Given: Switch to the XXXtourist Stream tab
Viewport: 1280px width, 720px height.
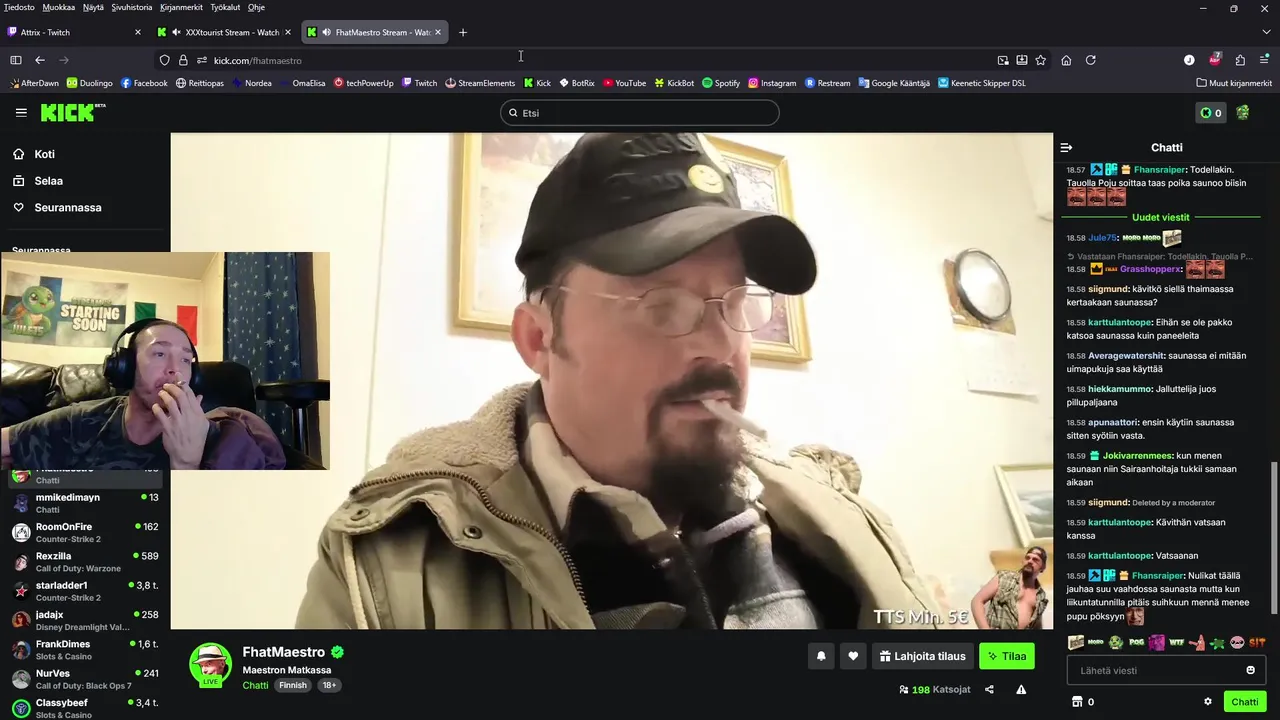Looking at the screenshot, I should tap(225, 32).
